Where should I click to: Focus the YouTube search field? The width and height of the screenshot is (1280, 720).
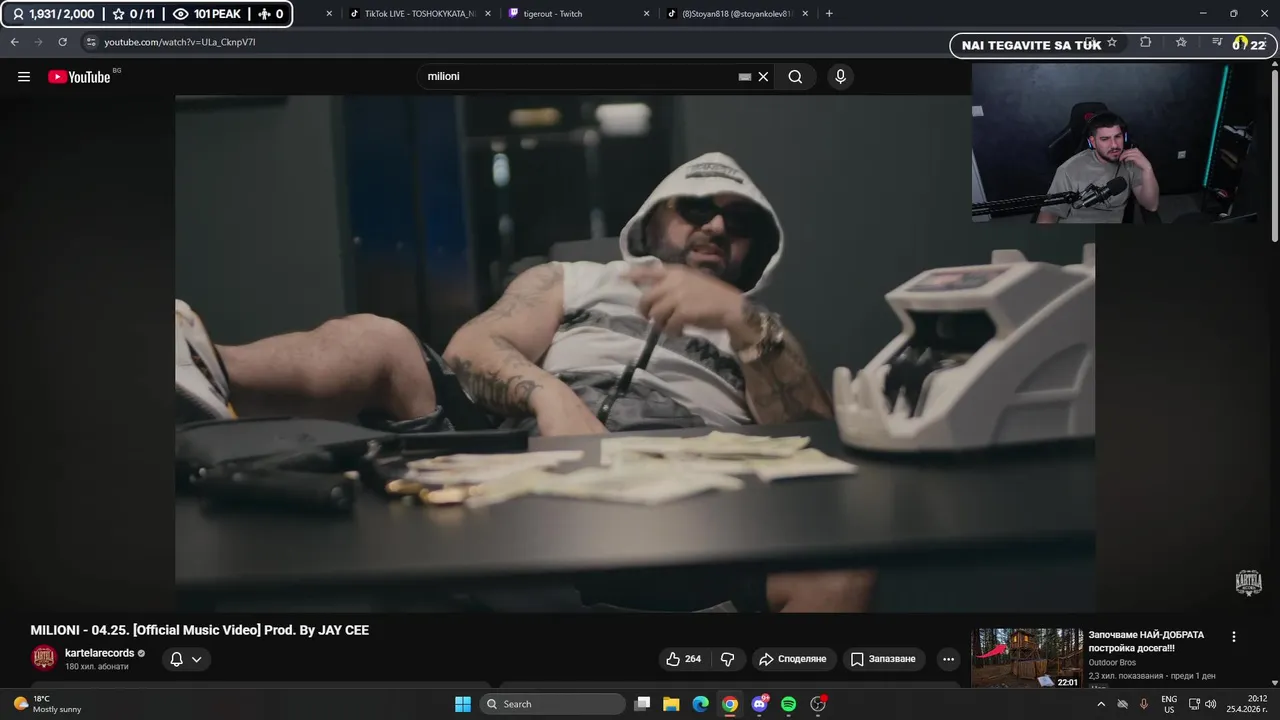click(x=580, y=77)
